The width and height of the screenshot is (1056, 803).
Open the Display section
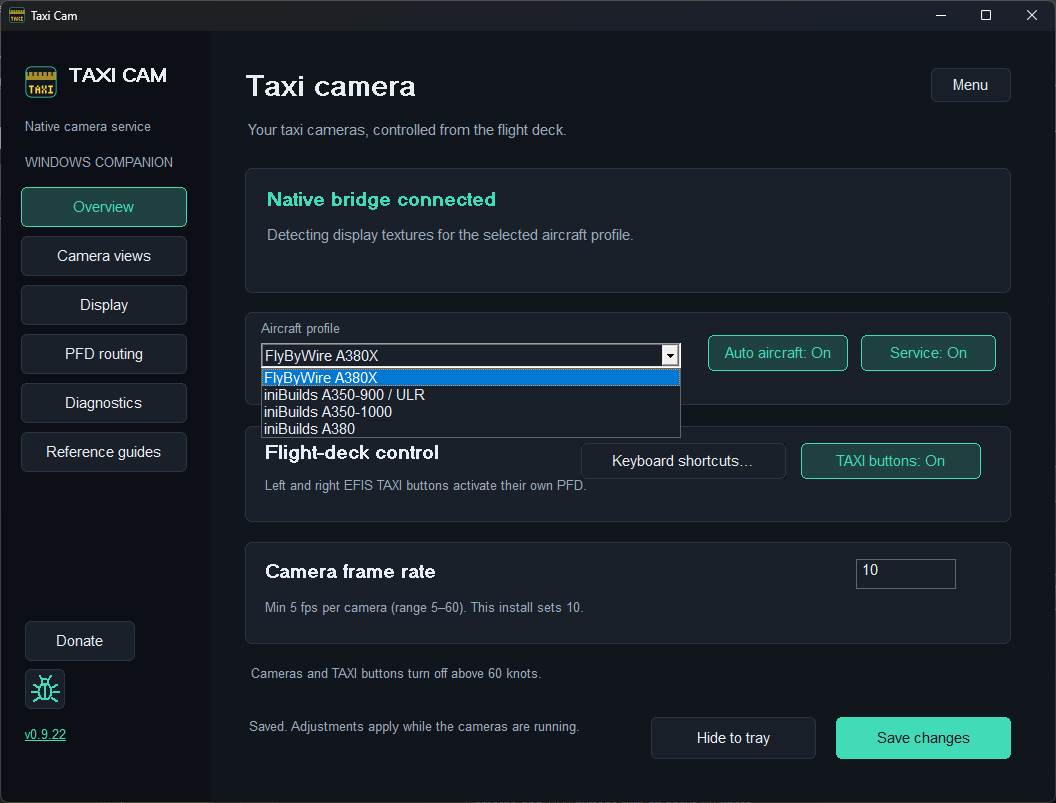[x=104, y=305]
